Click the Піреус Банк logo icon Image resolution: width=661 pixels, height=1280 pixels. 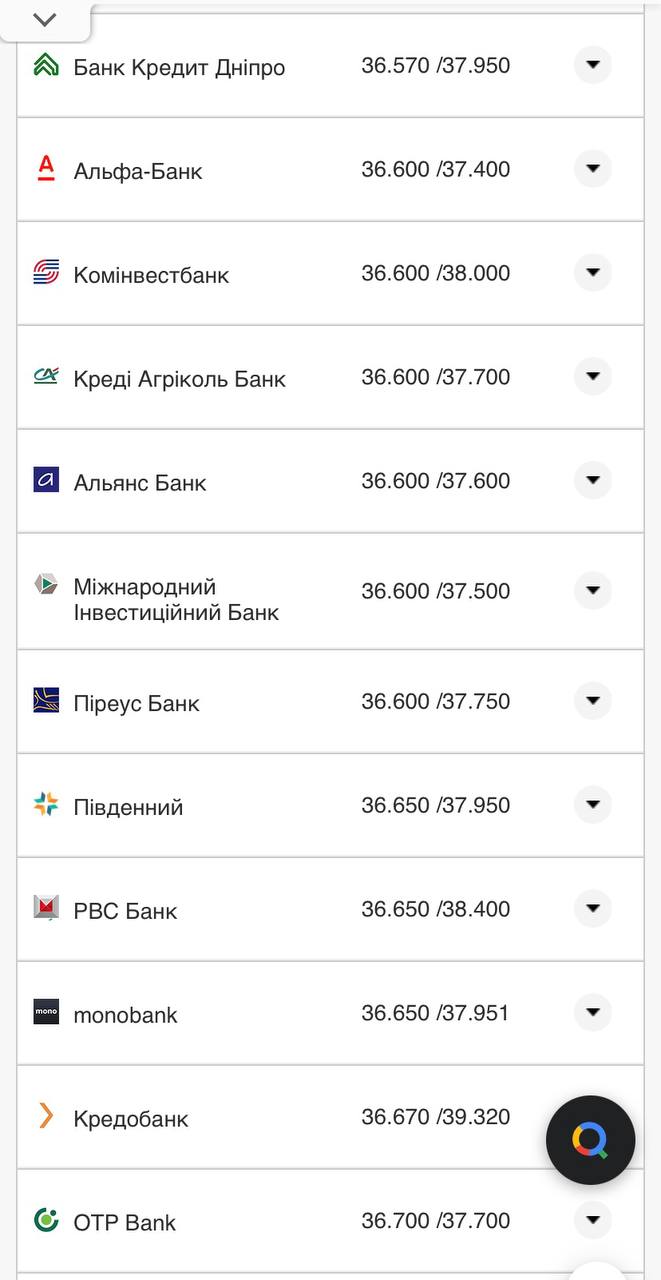47,701
